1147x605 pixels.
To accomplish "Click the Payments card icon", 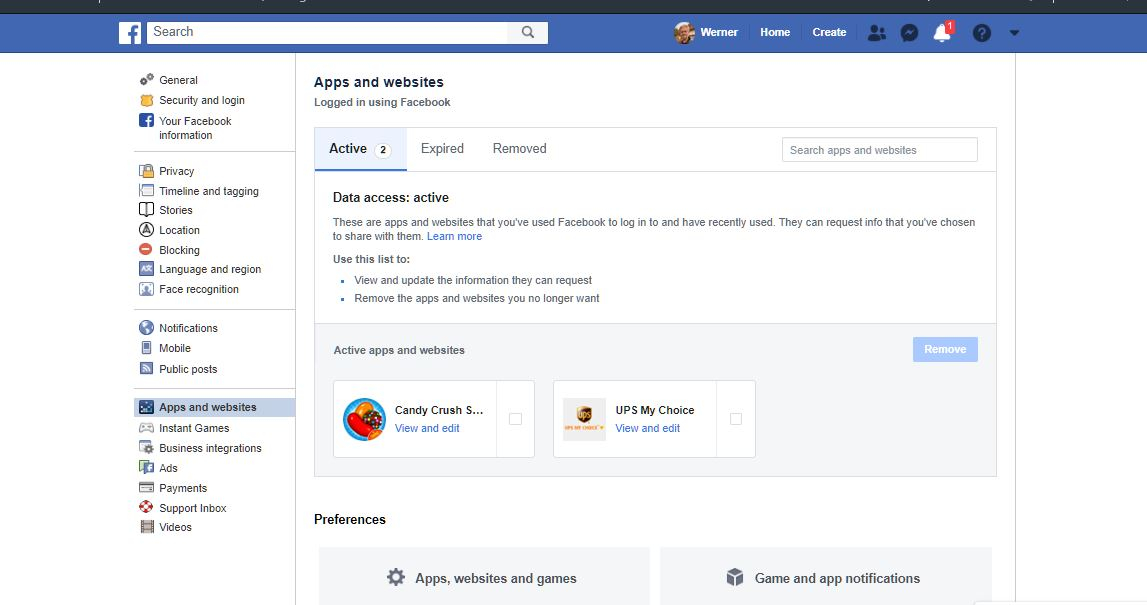I will coord(146,488).
